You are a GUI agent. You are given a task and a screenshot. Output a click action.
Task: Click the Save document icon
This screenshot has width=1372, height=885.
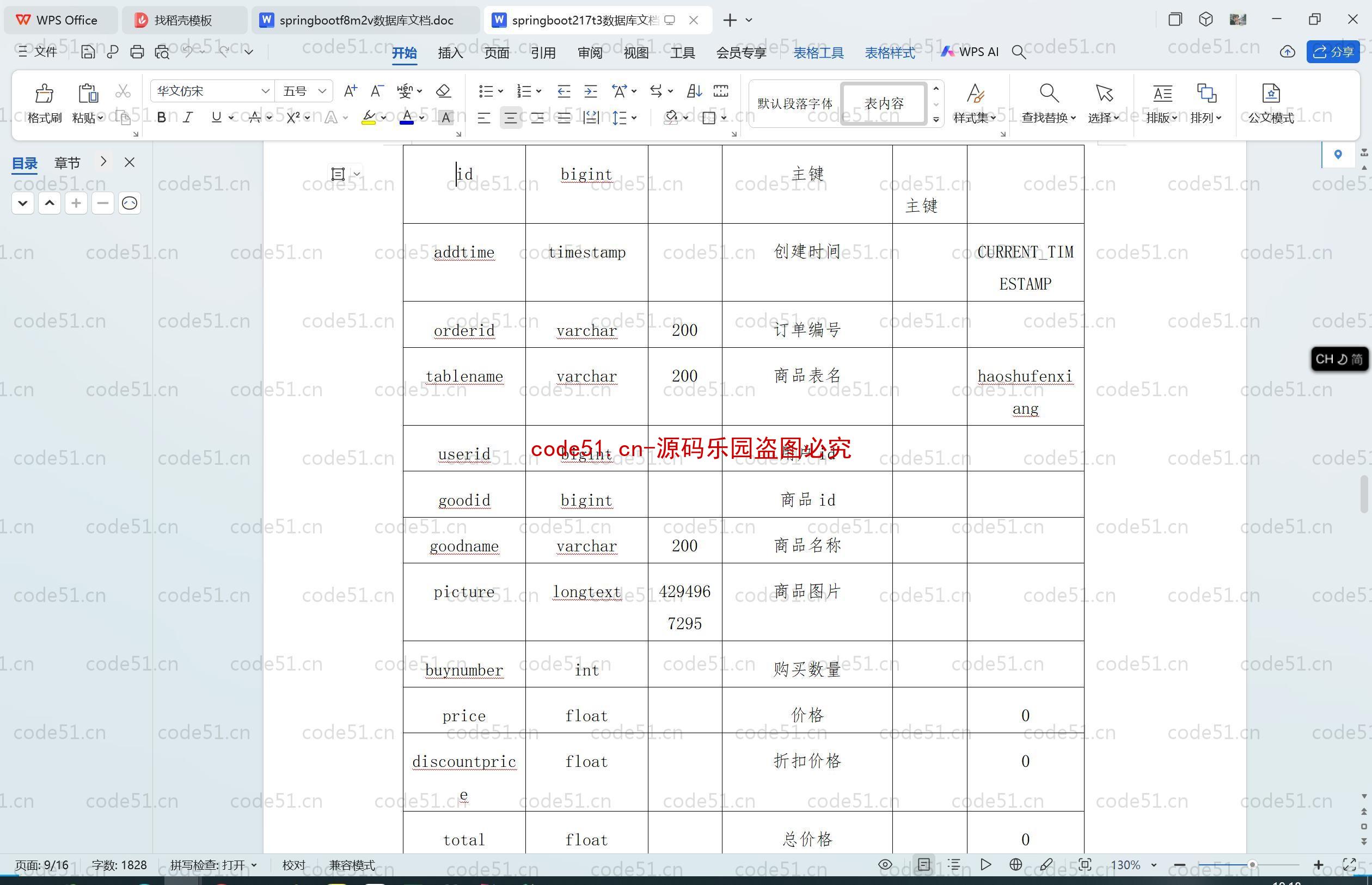point(87,52)
